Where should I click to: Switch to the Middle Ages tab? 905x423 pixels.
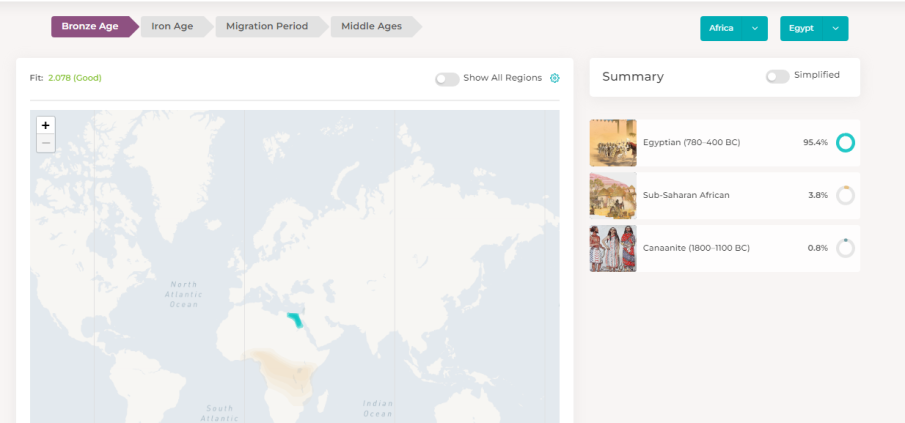[x=372, y=27]
